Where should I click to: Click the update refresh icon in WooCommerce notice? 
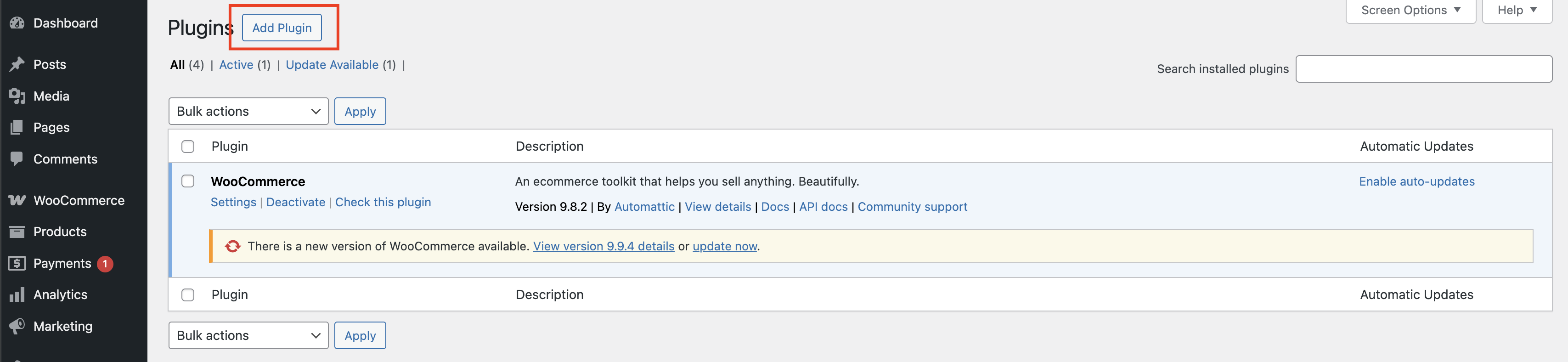point(232,246)
